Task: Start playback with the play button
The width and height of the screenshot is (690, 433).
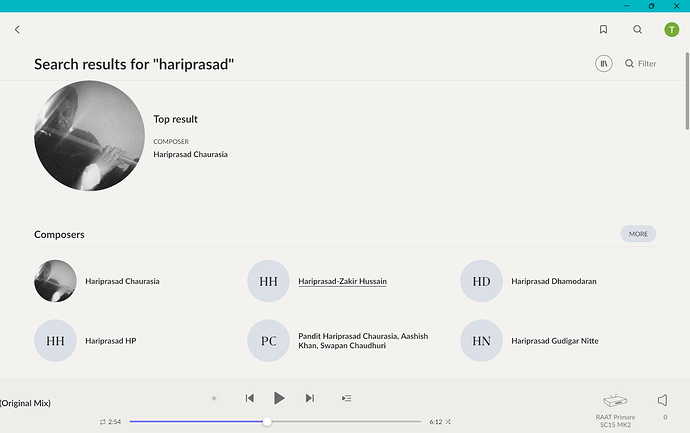Action: (279, 398)
